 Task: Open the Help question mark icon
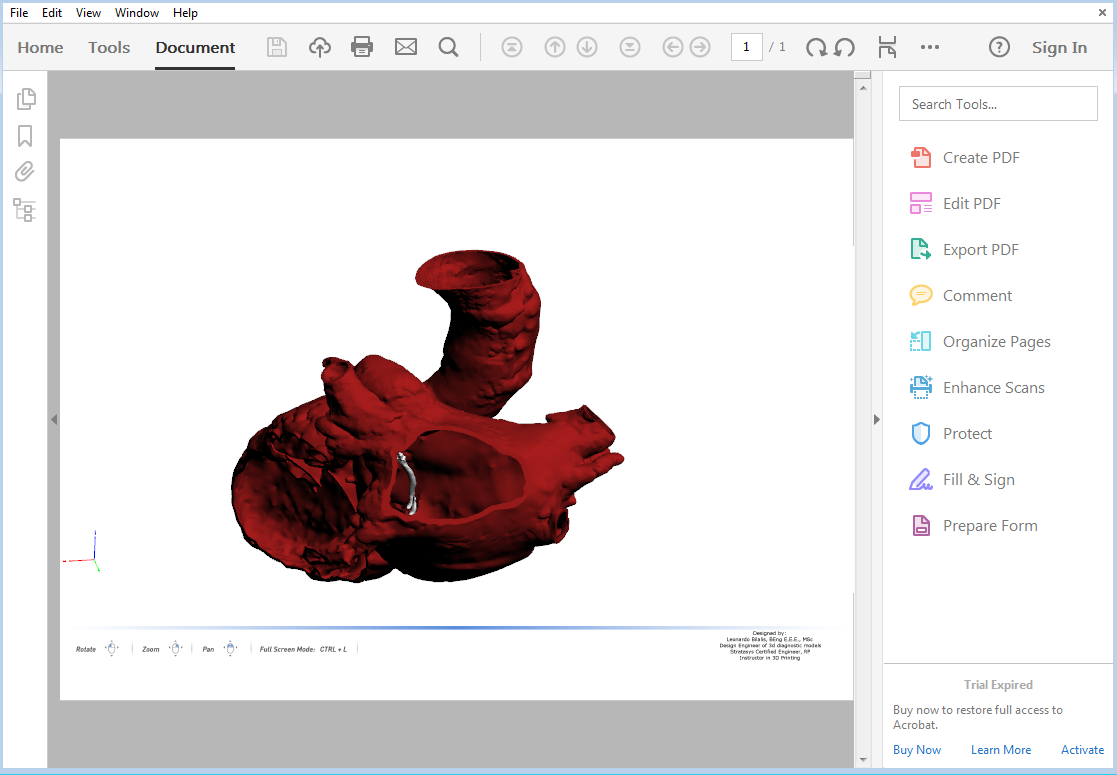[x=999, y=47]
